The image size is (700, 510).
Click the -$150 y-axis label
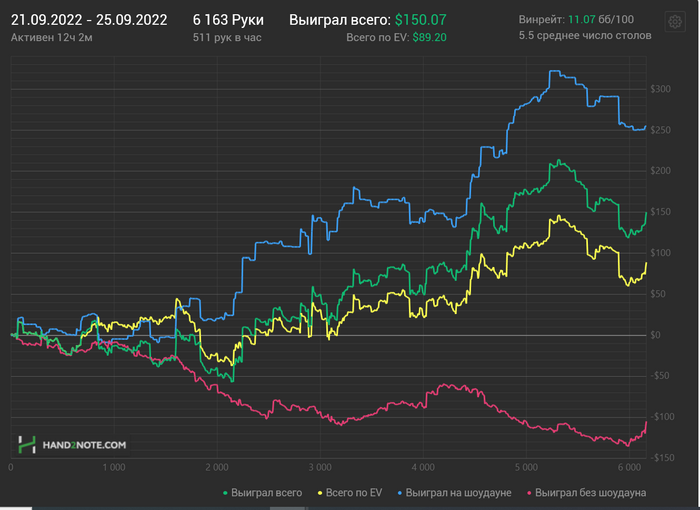tap(662, 458)
